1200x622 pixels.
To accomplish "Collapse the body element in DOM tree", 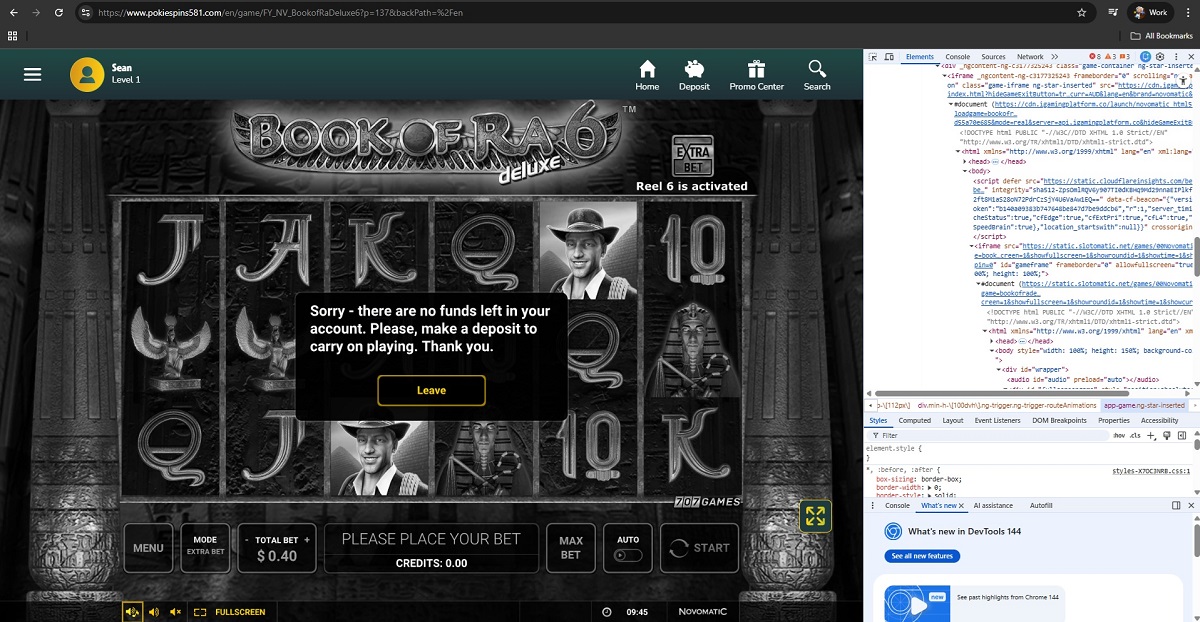I will point(965,171).
